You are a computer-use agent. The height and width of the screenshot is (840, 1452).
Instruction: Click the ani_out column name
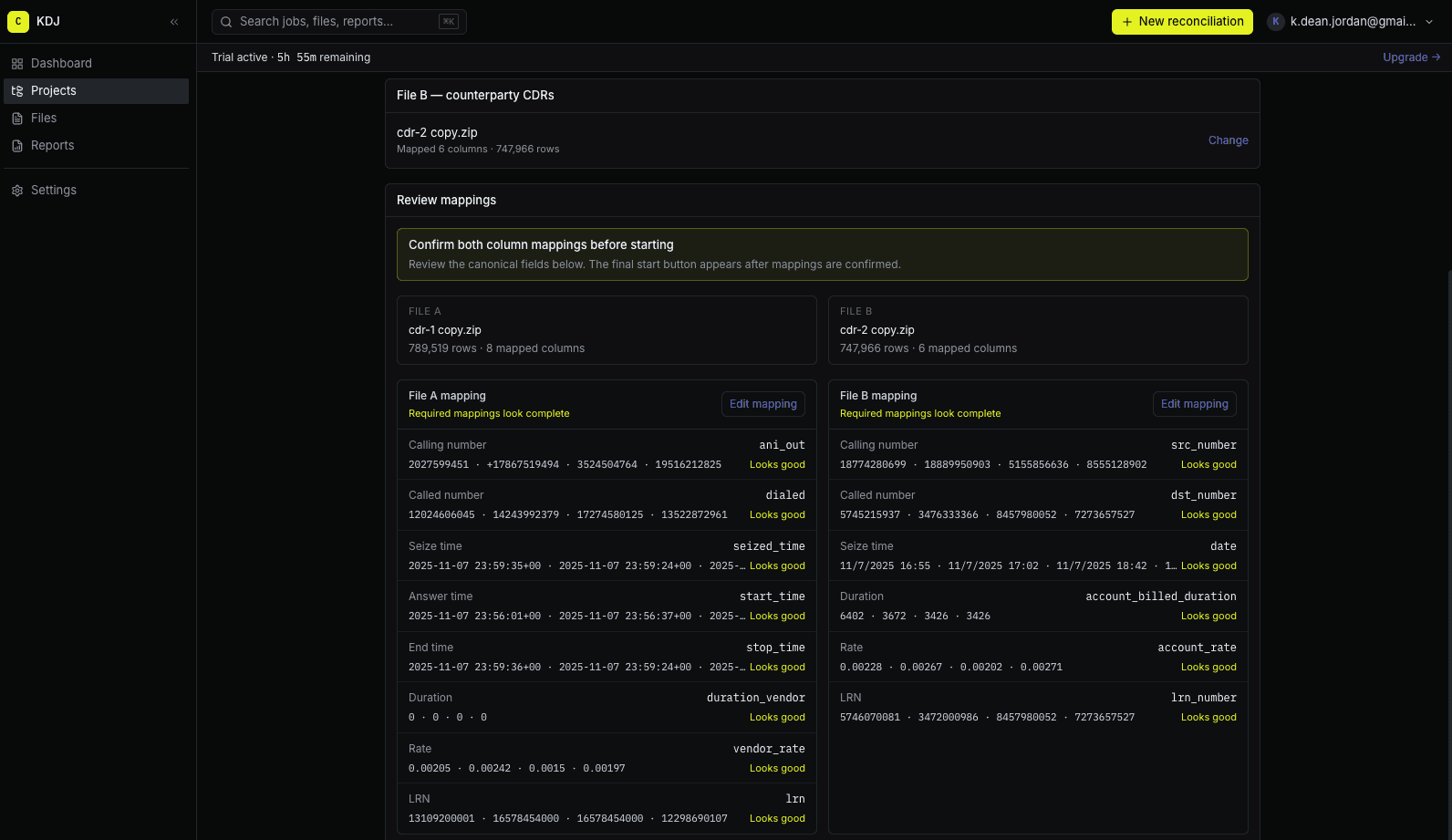tap(782, 445)
